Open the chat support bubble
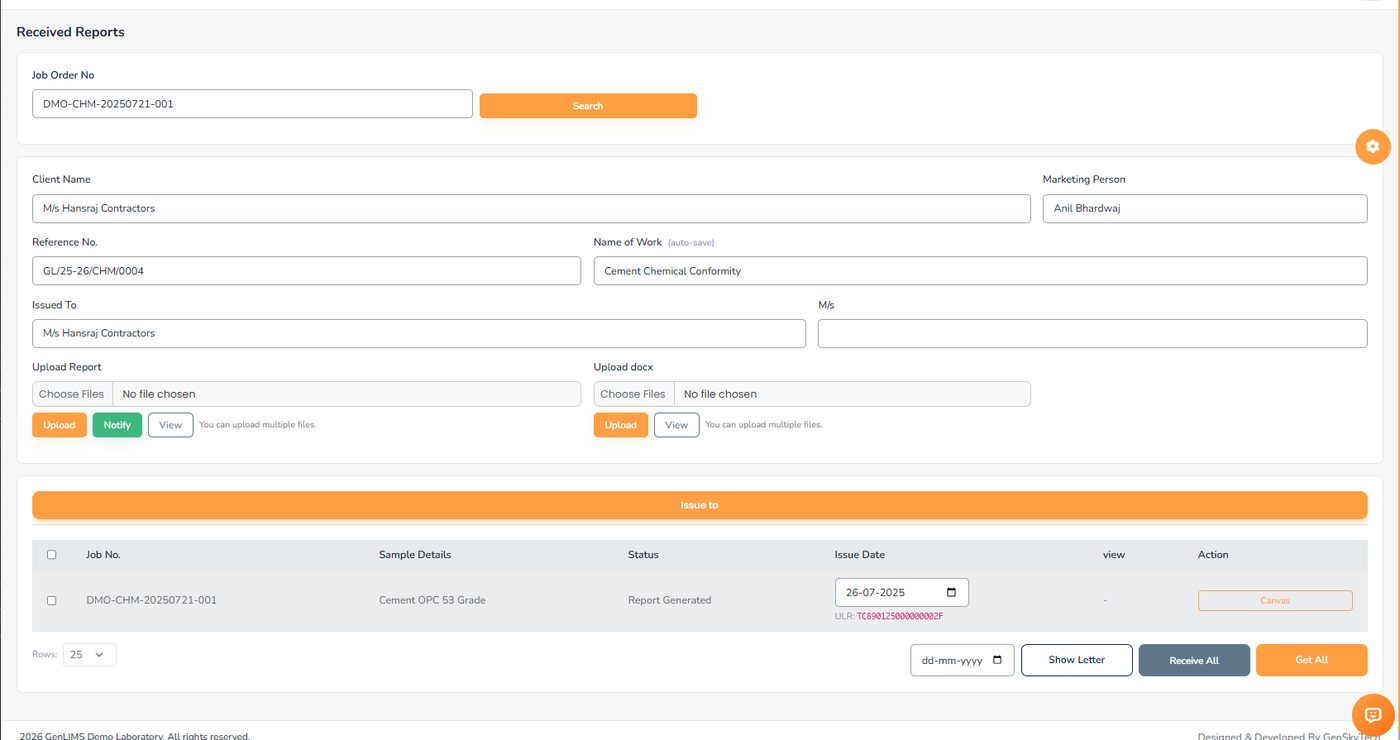Screen dimensions: 1400x740 [1372, 714]
